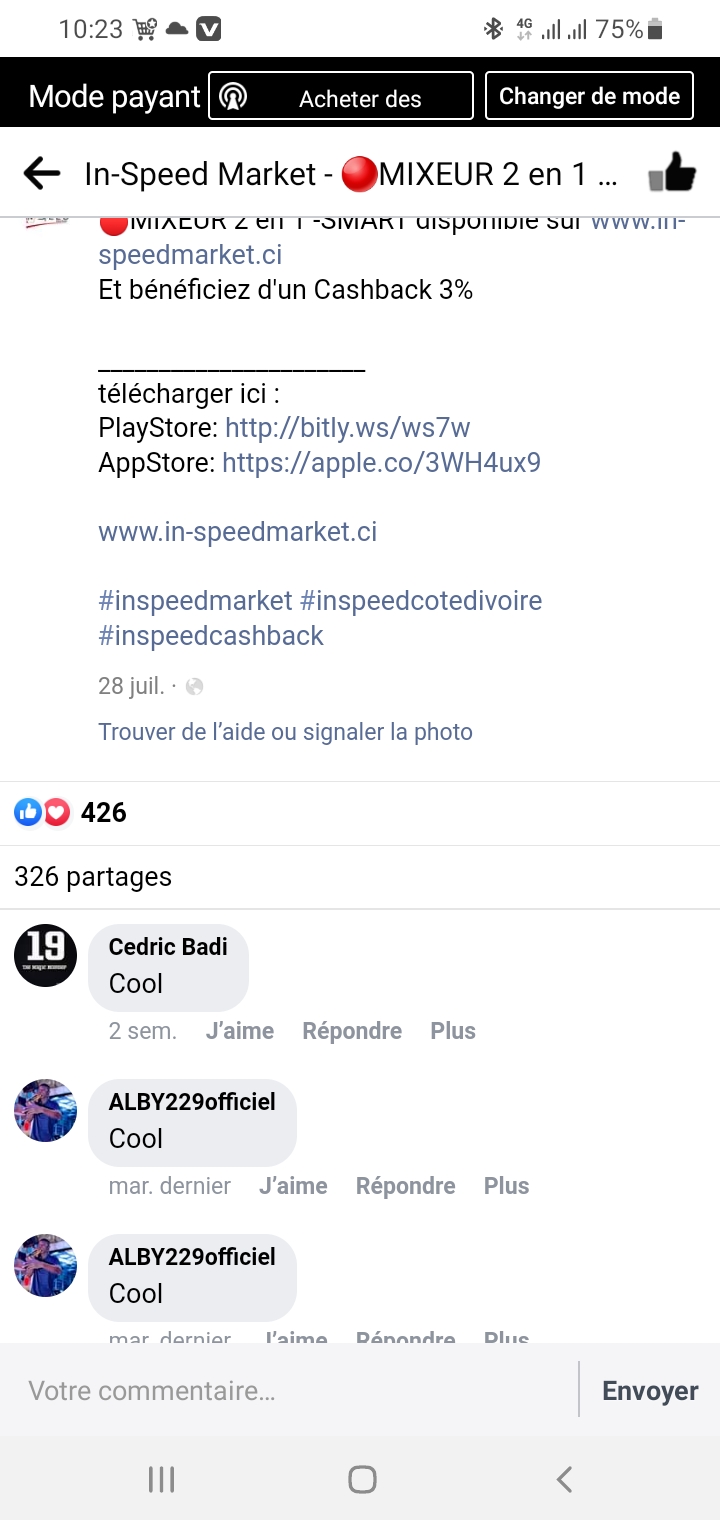
Task: Click 'Acheter des' button
Action: pos(341,96)
